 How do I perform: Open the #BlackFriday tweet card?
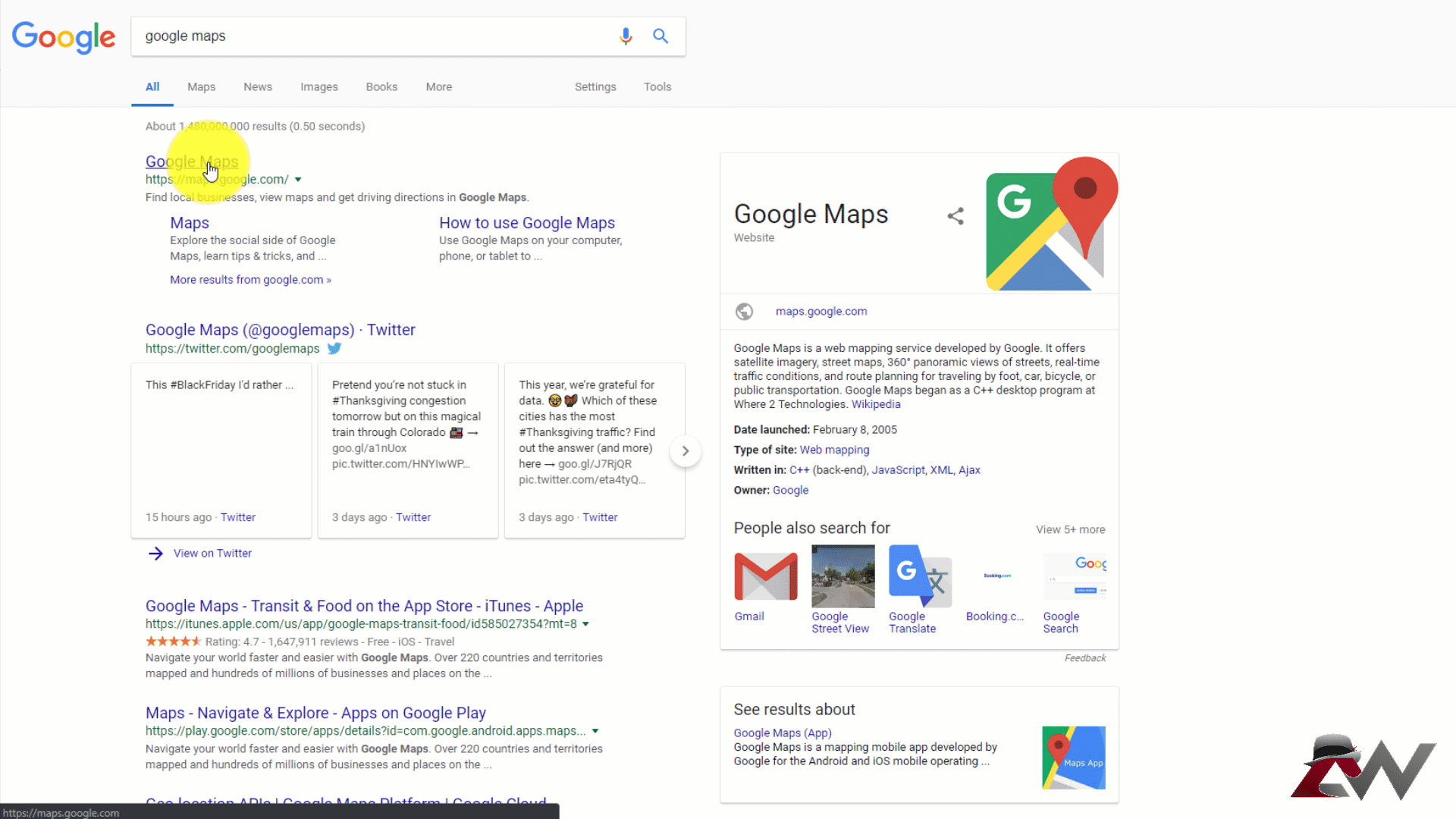pyautogui.click(x=221, y=450)
